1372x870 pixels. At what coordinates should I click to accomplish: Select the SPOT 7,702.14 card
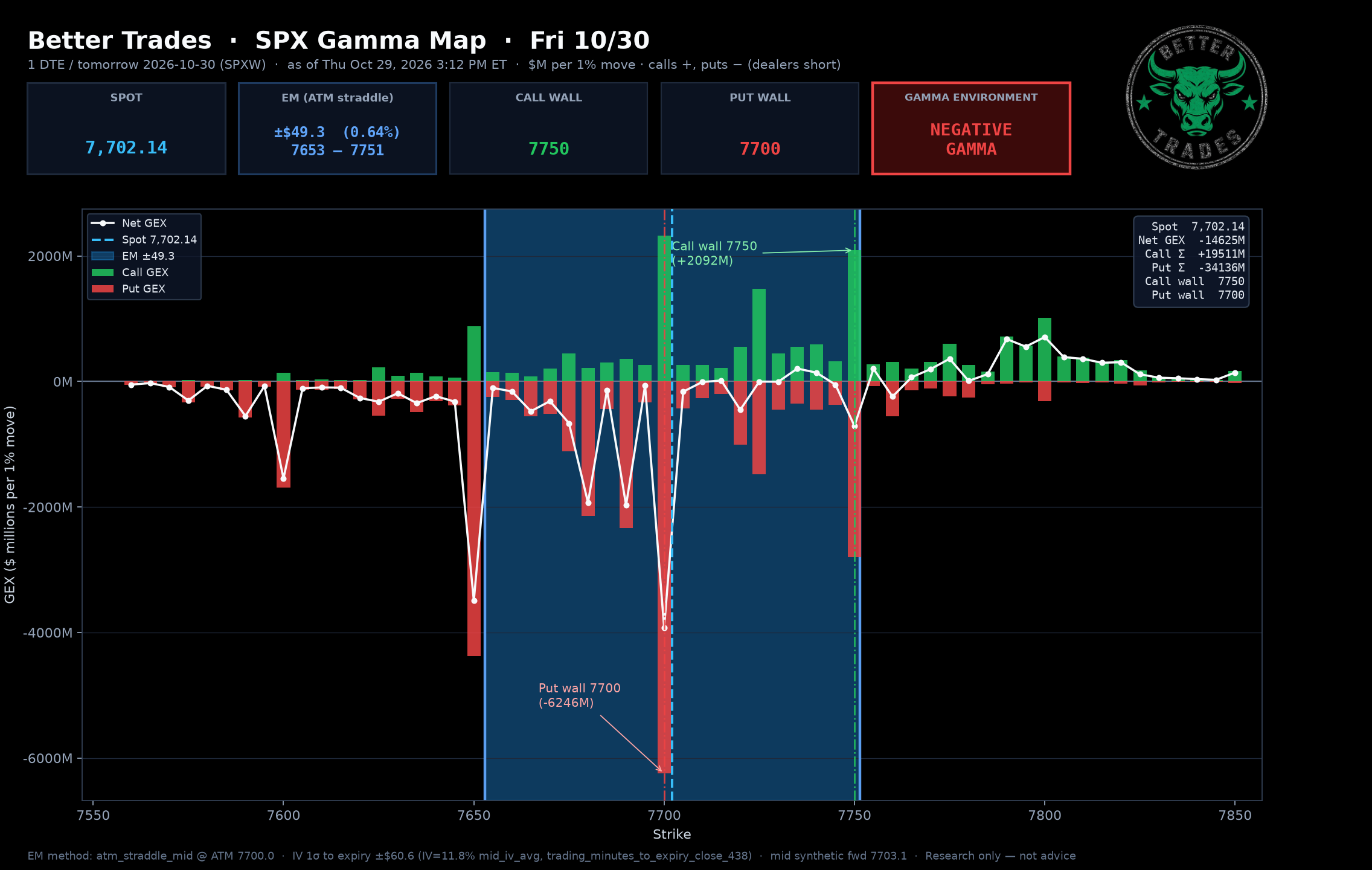[x=126, y=129]
